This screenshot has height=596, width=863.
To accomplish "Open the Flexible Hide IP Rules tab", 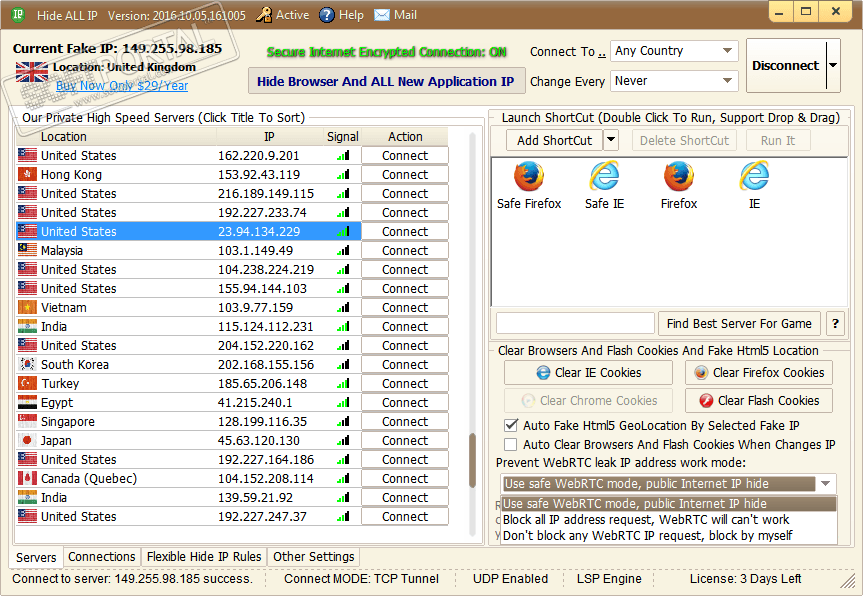I will [x=204, y=557].
